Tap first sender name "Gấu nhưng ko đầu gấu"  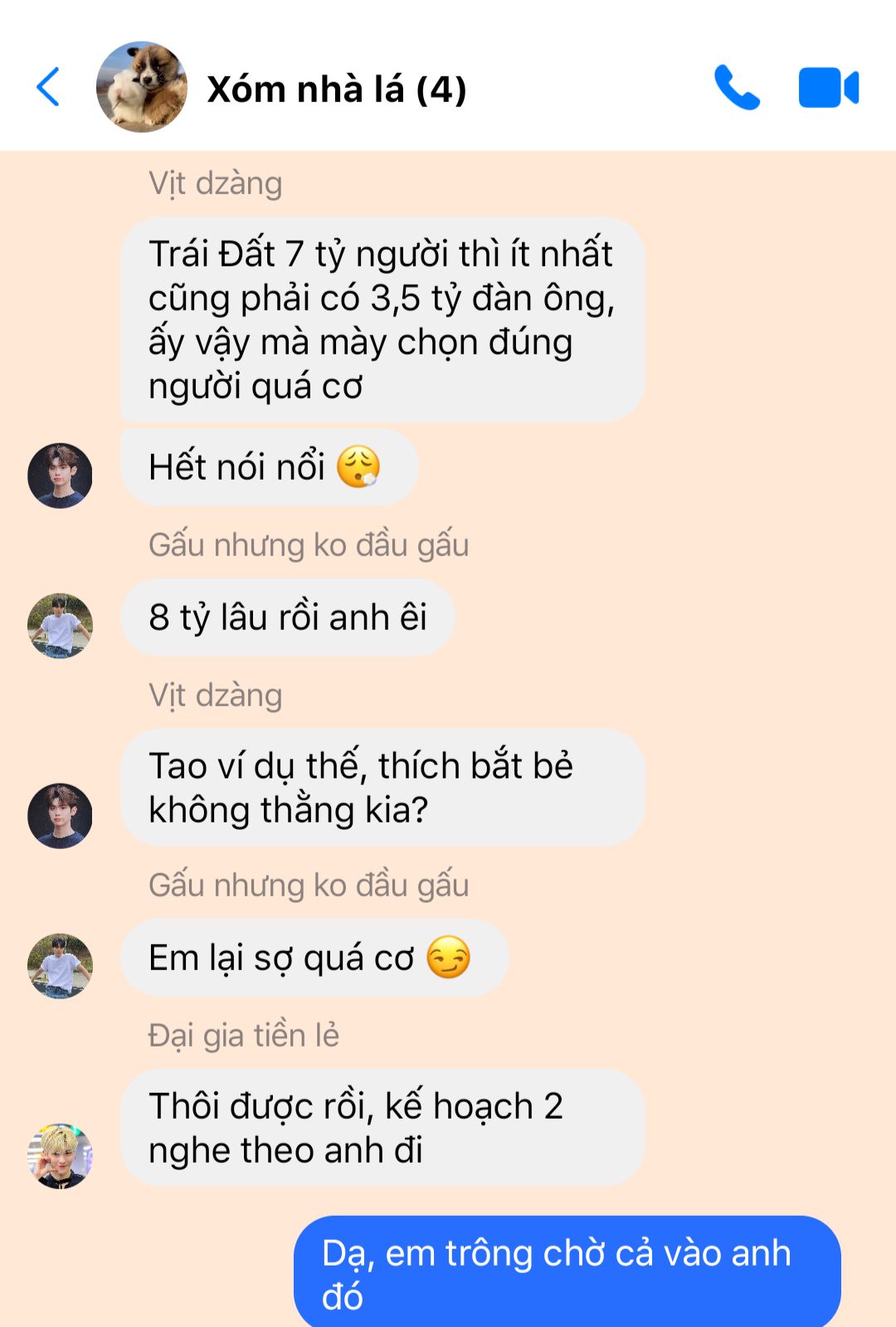point(309,545)
